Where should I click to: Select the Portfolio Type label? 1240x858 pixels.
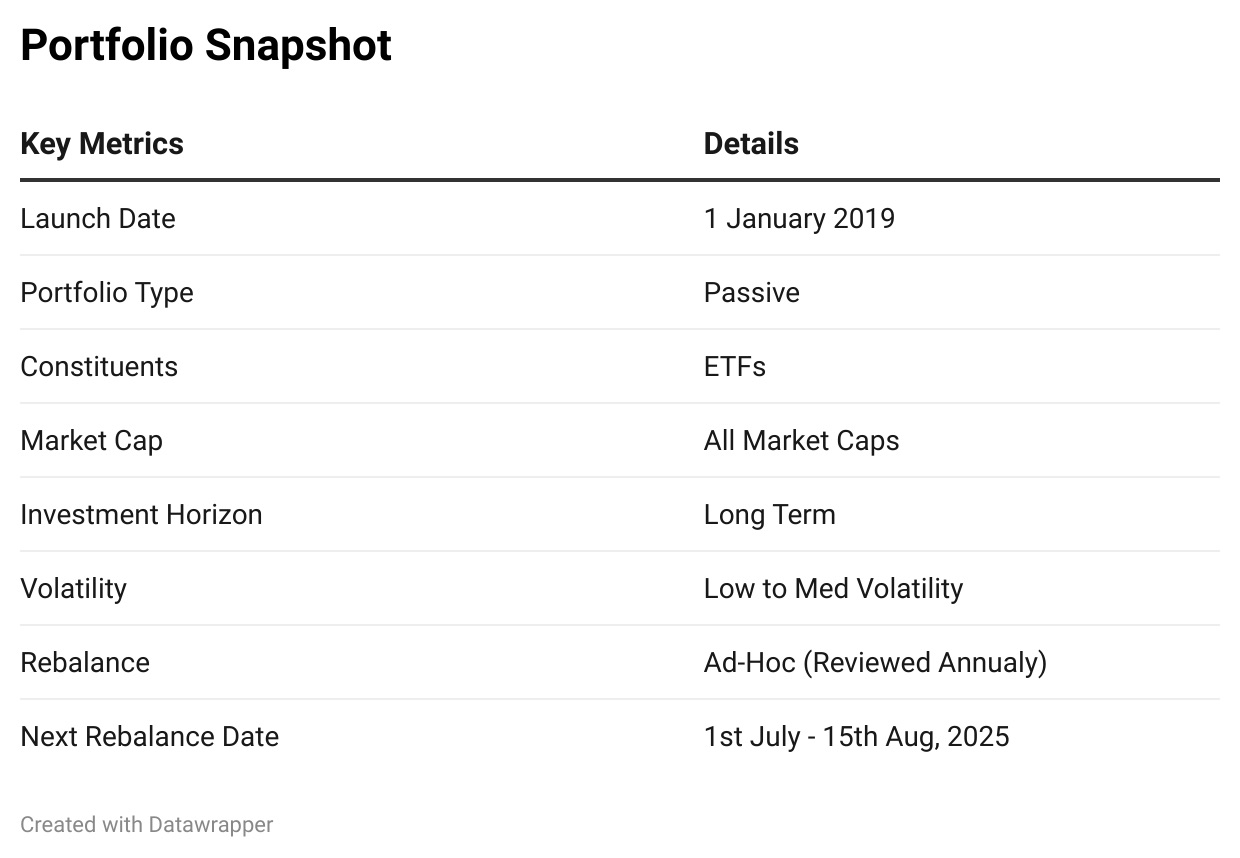coord(107,292)
